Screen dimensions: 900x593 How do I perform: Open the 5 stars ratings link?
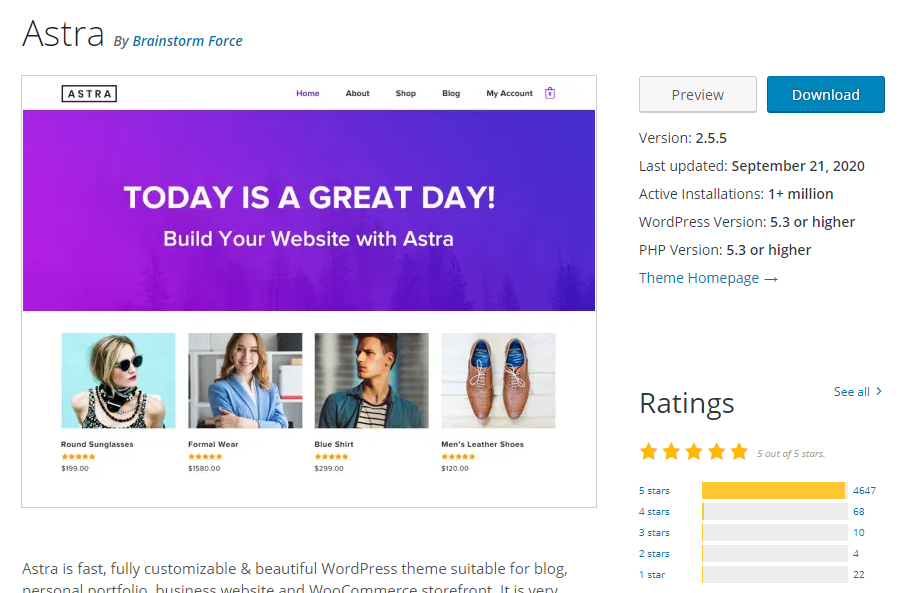coord(654,491)
